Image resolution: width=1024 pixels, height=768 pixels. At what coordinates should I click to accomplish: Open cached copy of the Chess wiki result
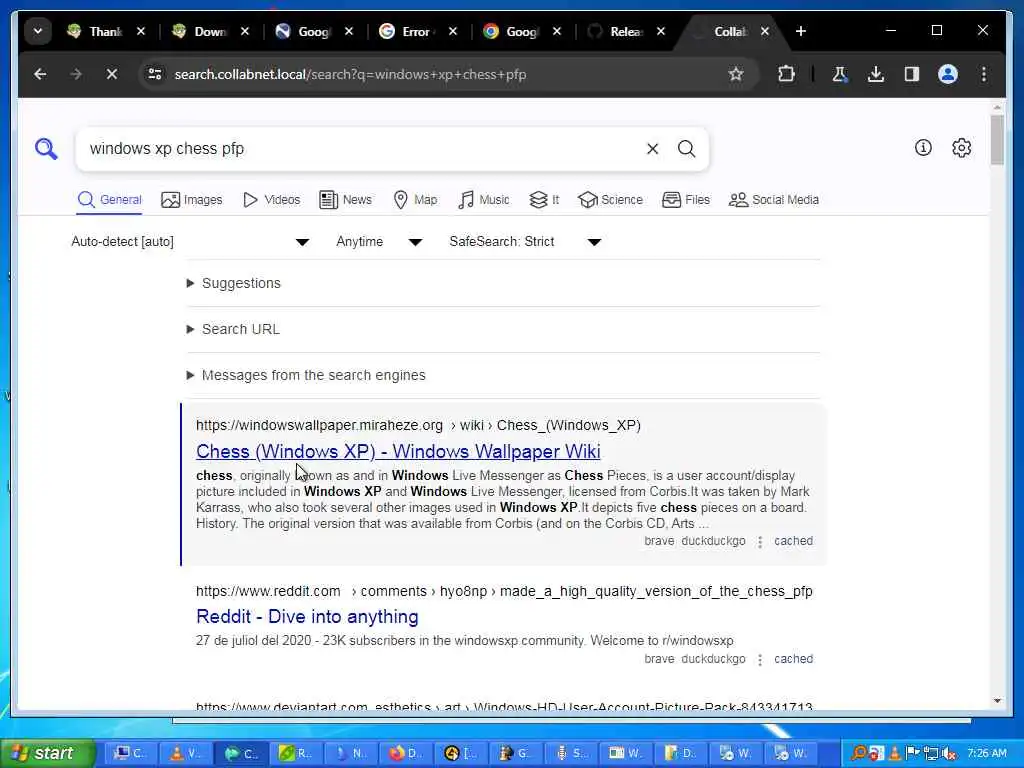point(793,541)
